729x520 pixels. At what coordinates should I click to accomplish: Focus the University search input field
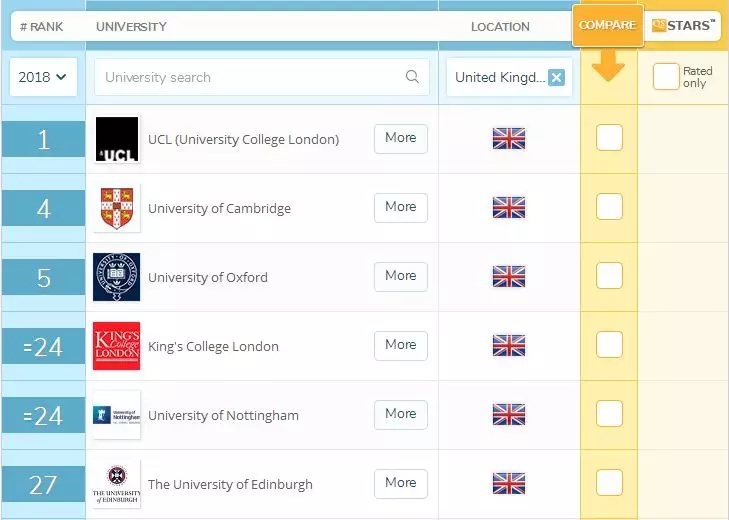pyautogui.click(x=262, y=77)
